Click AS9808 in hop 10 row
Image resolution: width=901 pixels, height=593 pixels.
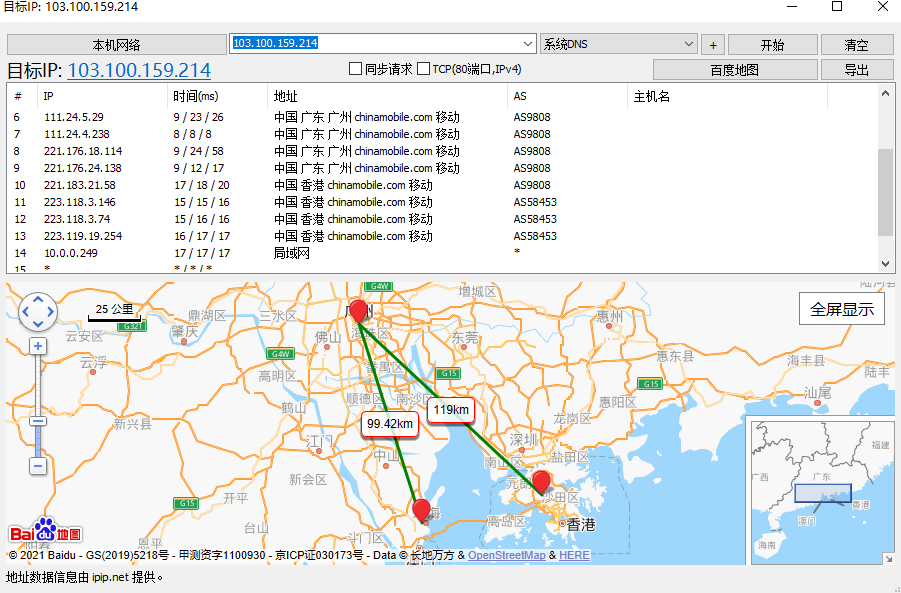tap(532, 185)
